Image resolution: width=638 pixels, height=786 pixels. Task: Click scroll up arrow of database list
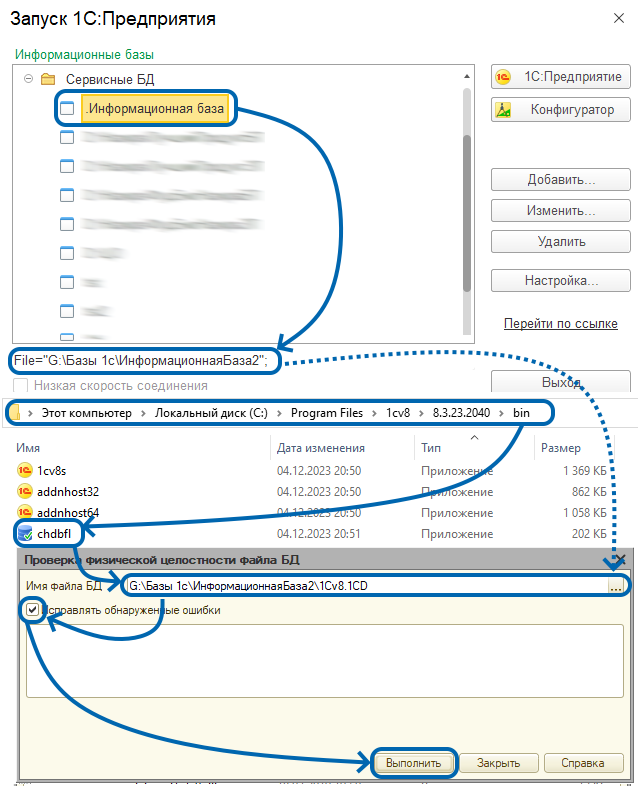tap(467, 76)
